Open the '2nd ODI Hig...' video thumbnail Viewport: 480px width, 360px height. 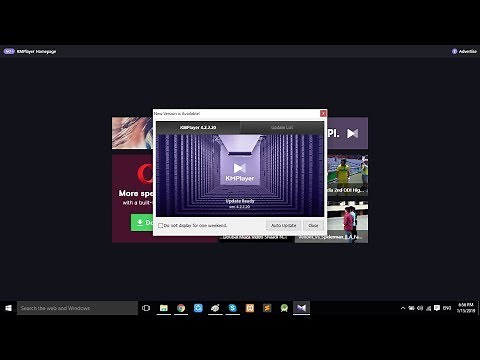tap(348, 175)
